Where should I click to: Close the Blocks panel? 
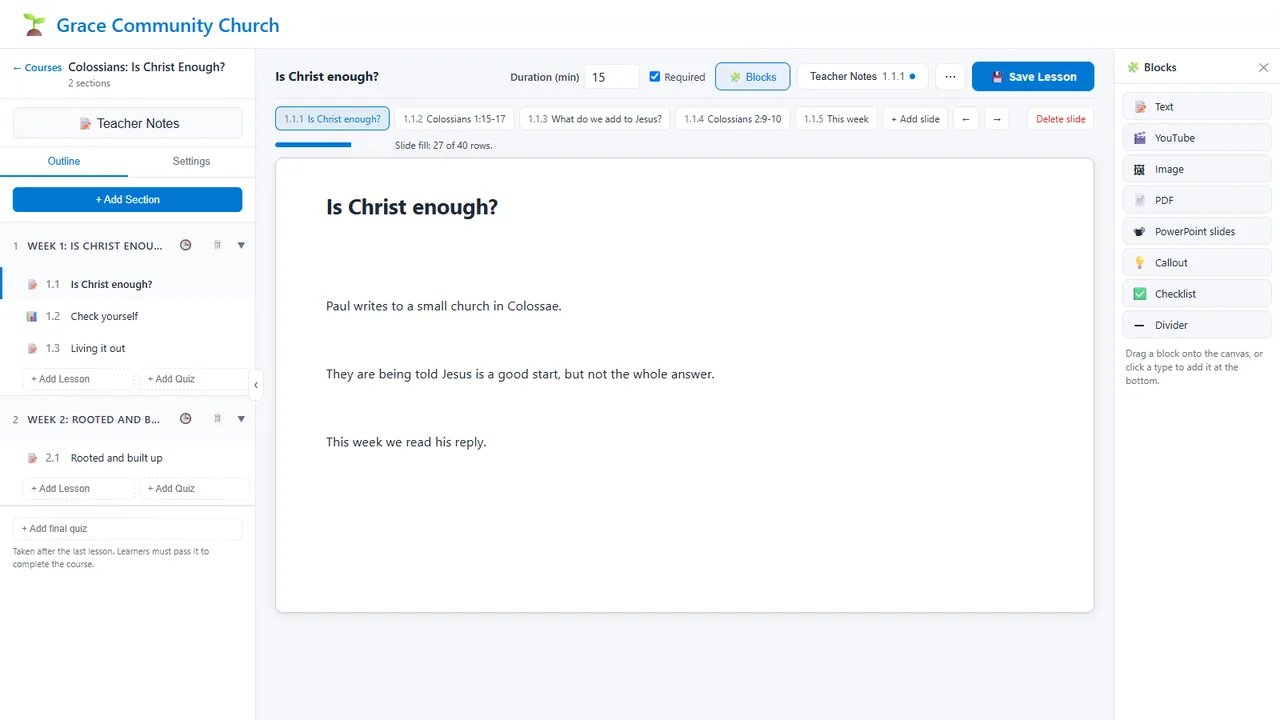point(1263,68)
